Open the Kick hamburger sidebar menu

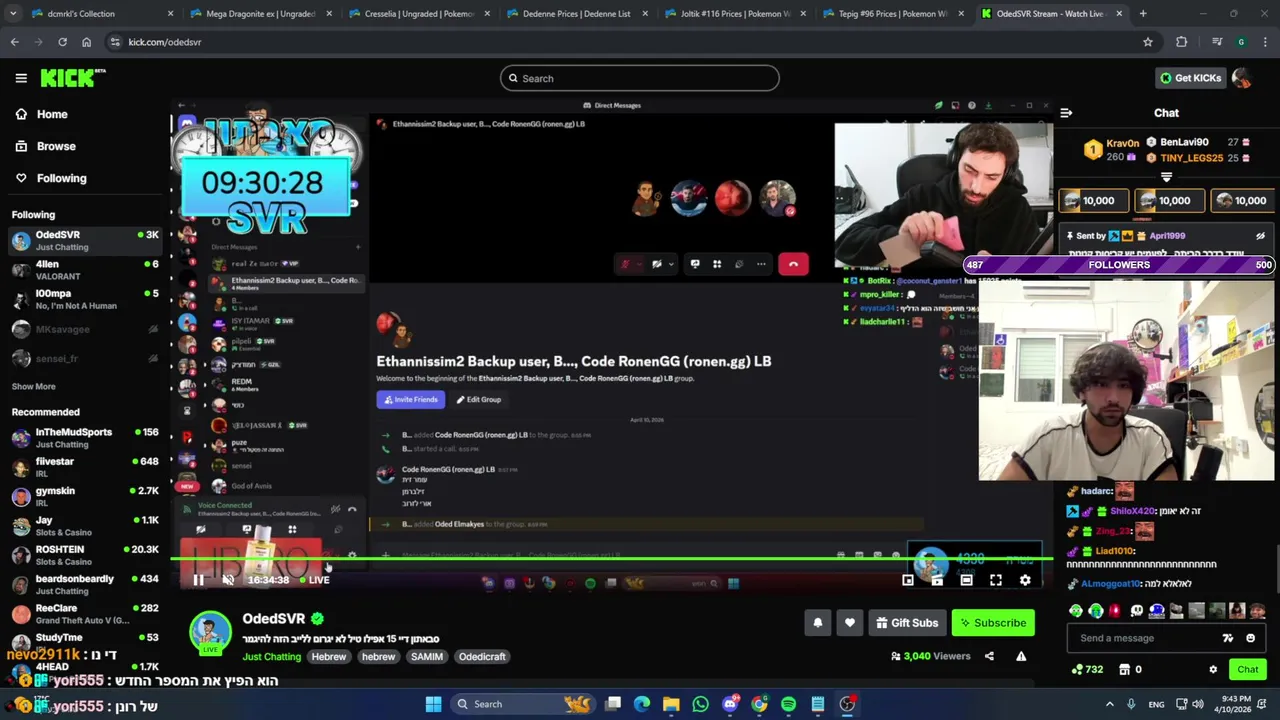[x=21, y=78]
